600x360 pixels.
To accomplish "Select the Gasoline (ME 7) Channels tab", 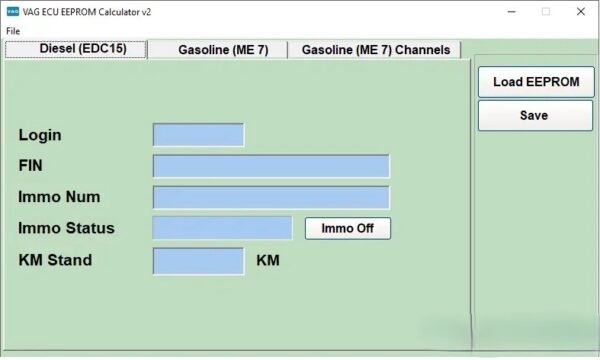I will 375,50.
